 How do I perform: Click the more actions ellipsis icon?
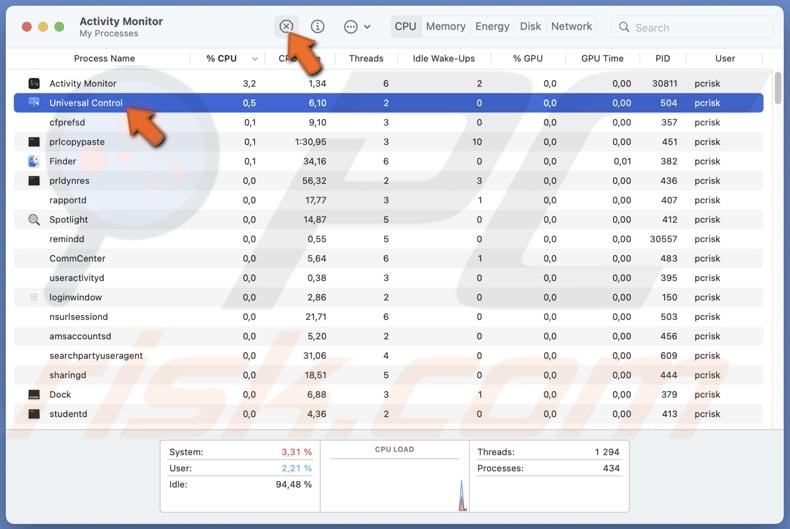351,27
